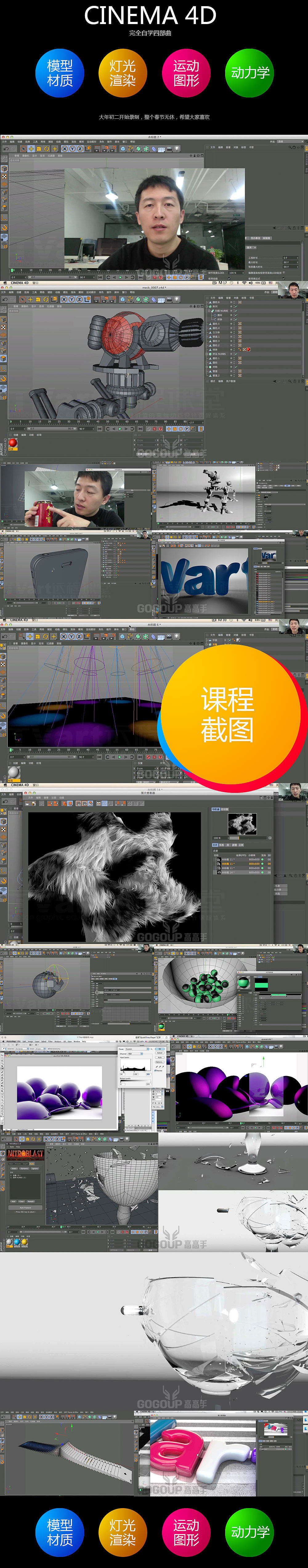The width and height of the screenshot is (308, 1568).
Task: Click the NURBS generator icon in the mech model screenshot
Action: click(139, 299)
